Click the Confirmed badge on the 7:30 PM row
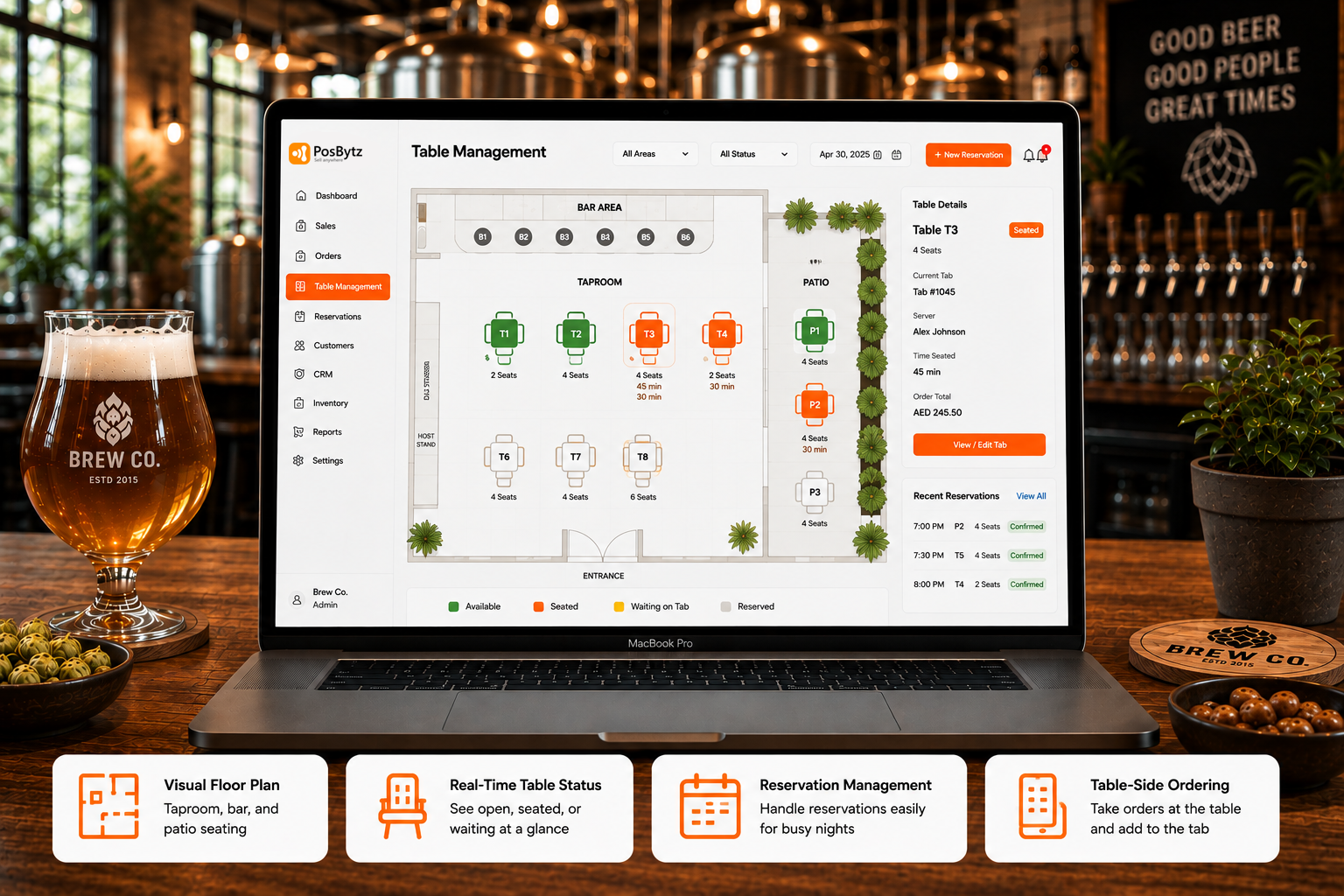1344x896 pixels. click(1026, 556)
